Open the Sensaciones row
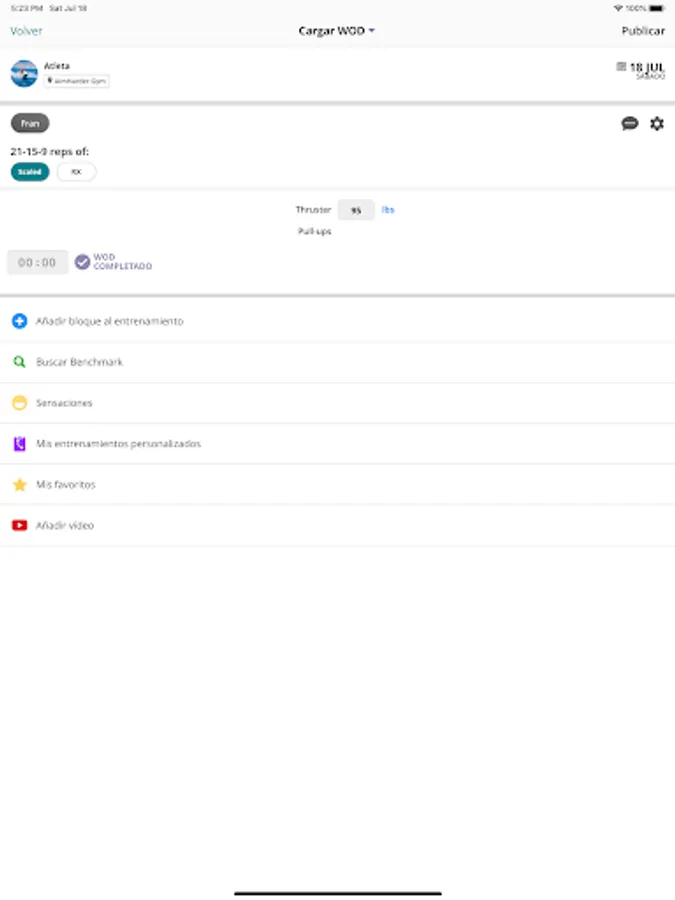The height and width of the screenshot is (900, 675). pos(338,403)
